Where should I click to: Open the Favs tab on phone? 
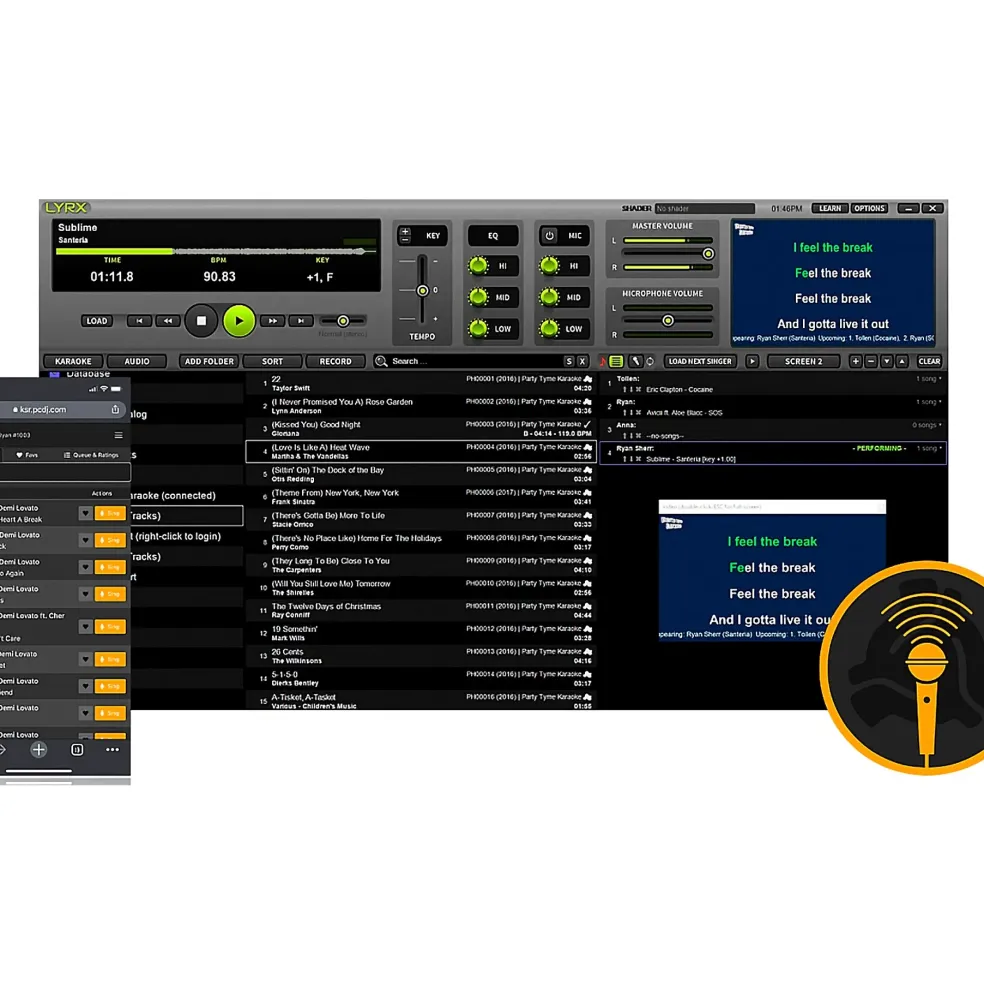(x=27, y=455)
